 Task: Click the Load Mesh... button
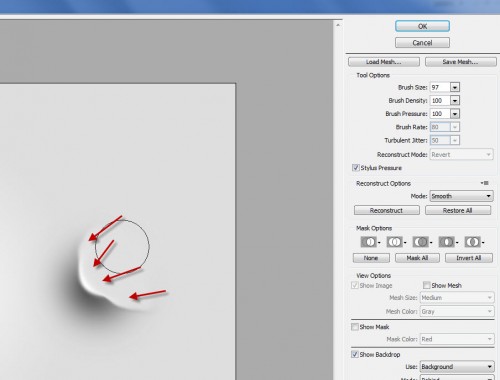pyautogui.click(x=384, y=62)
